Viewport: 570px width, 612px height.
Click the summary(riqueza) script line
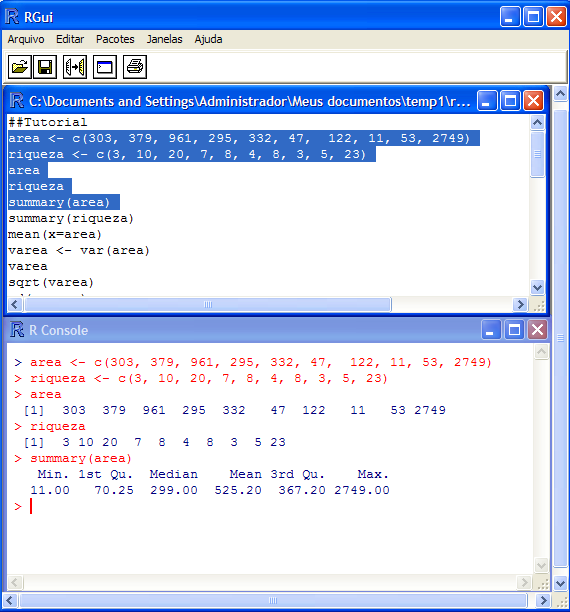coord(71,218)
